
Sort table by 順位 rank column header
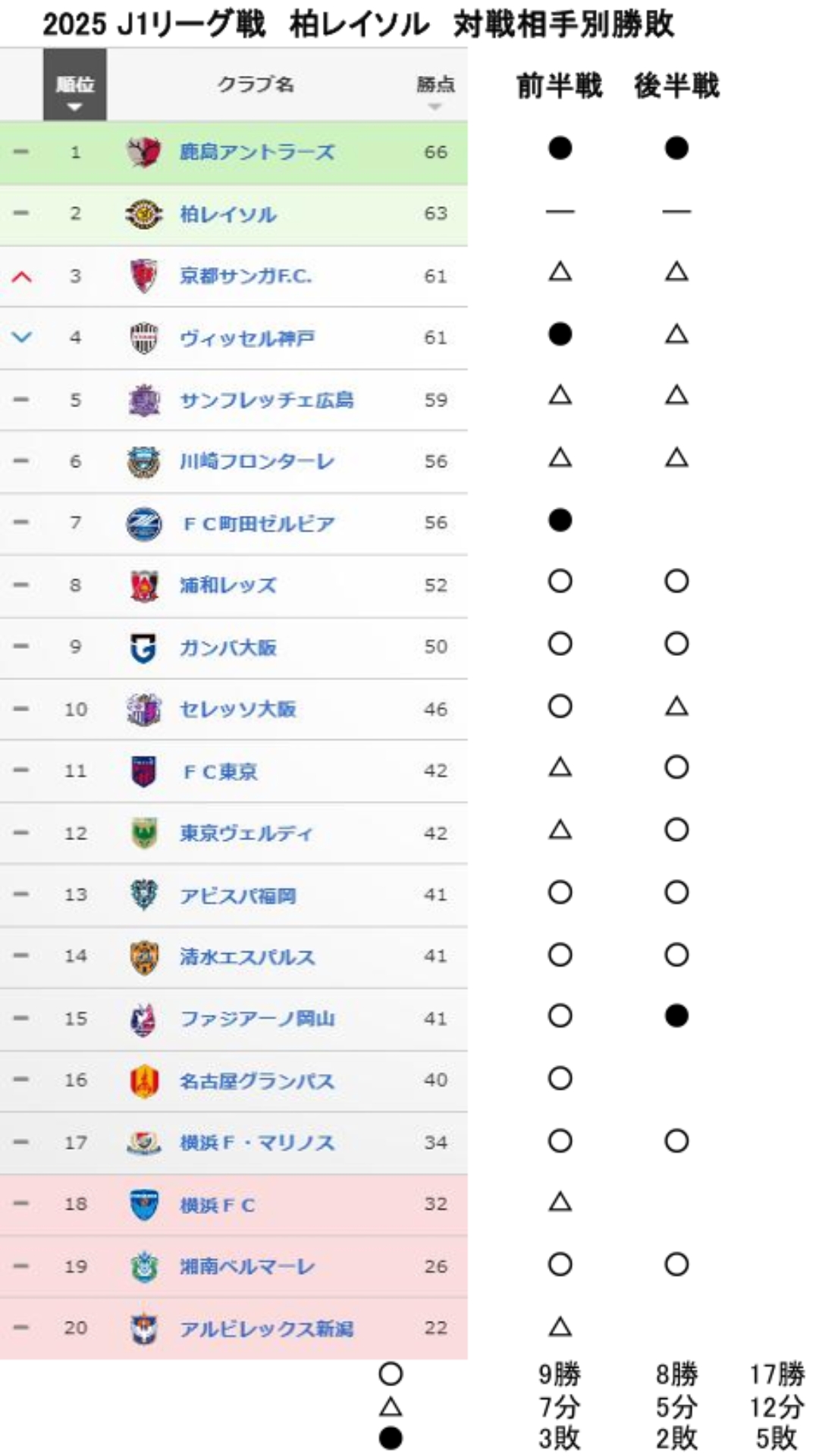74,86
